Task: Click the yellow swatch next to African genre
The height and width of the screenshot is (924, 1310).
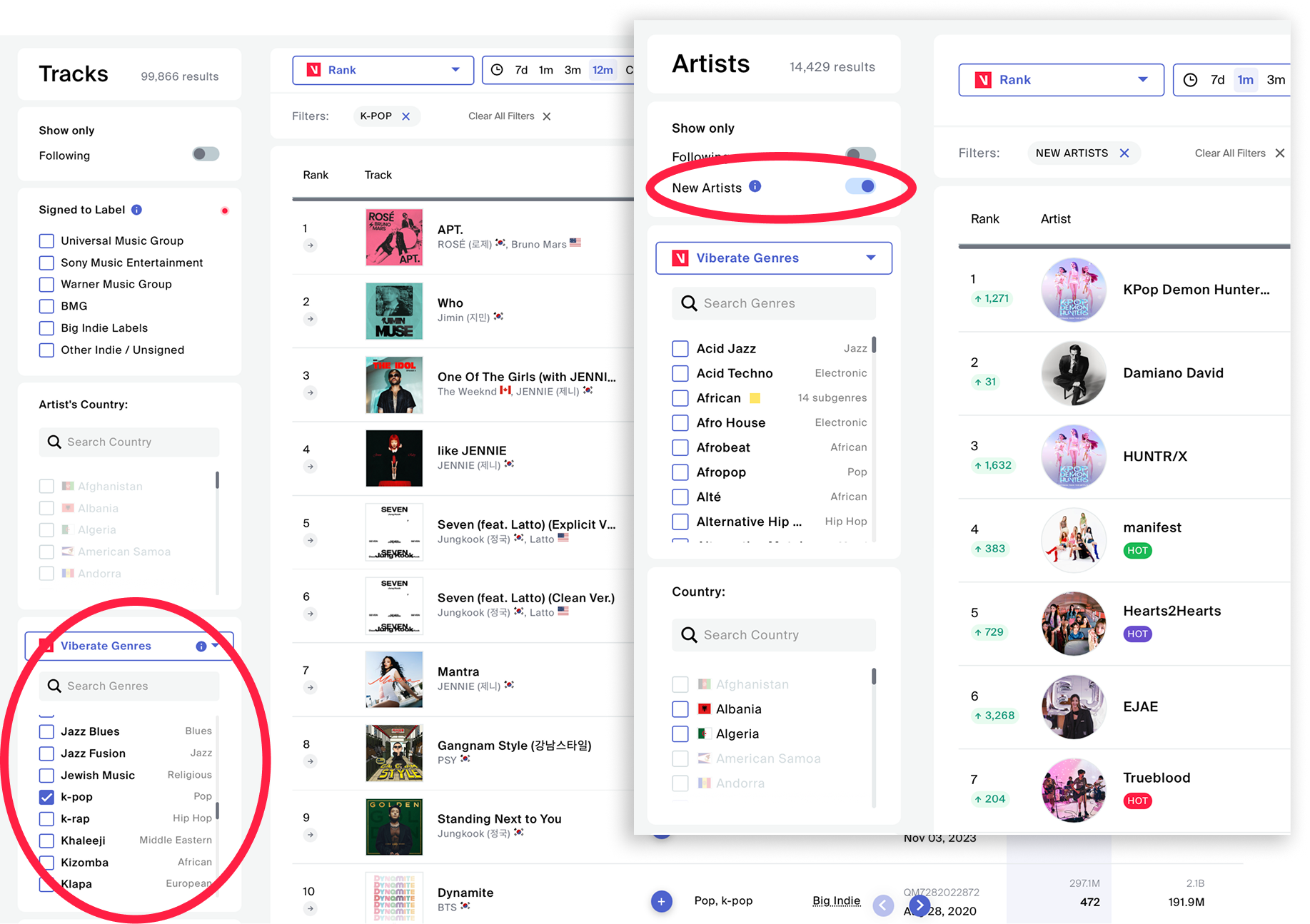Action: (755, 398)
